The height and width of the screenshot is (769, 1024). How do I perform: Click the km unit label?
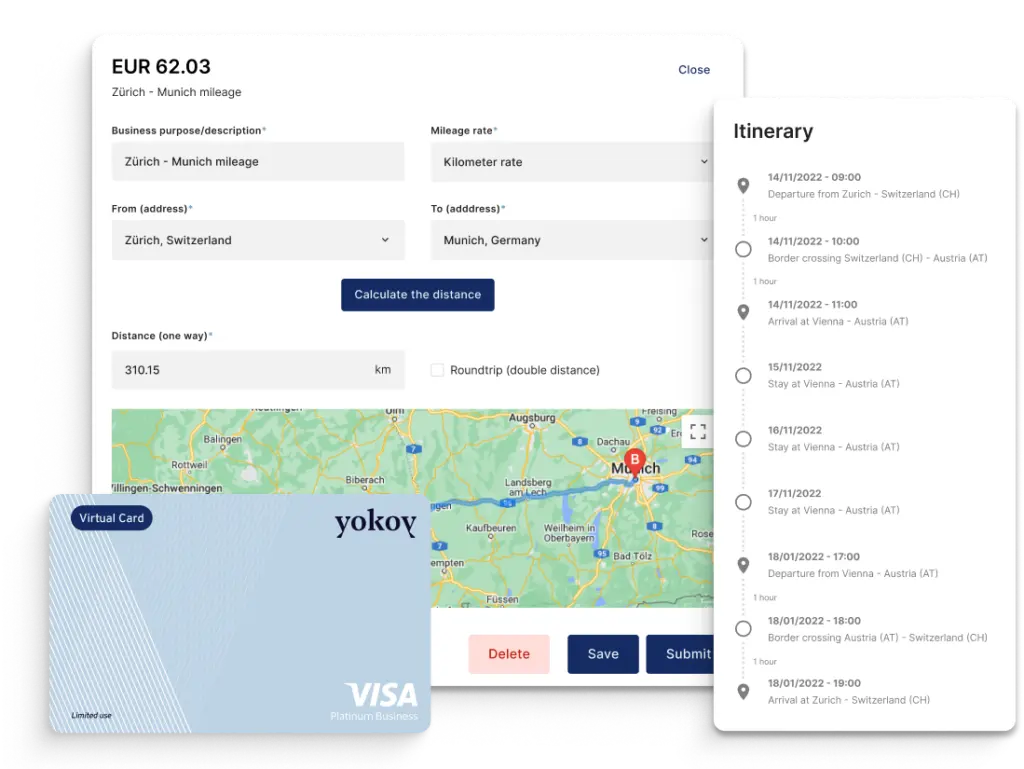point(383,370)
